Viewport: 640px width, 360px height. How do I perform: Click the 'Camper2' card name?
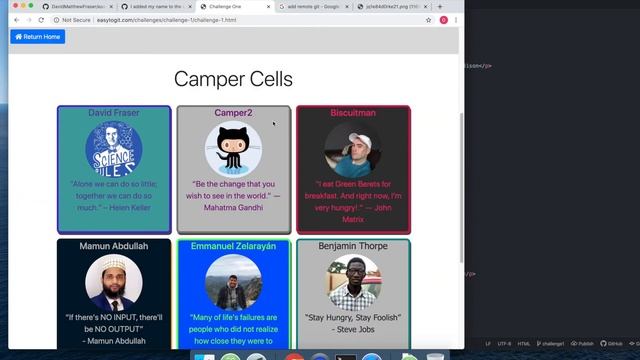233,113
